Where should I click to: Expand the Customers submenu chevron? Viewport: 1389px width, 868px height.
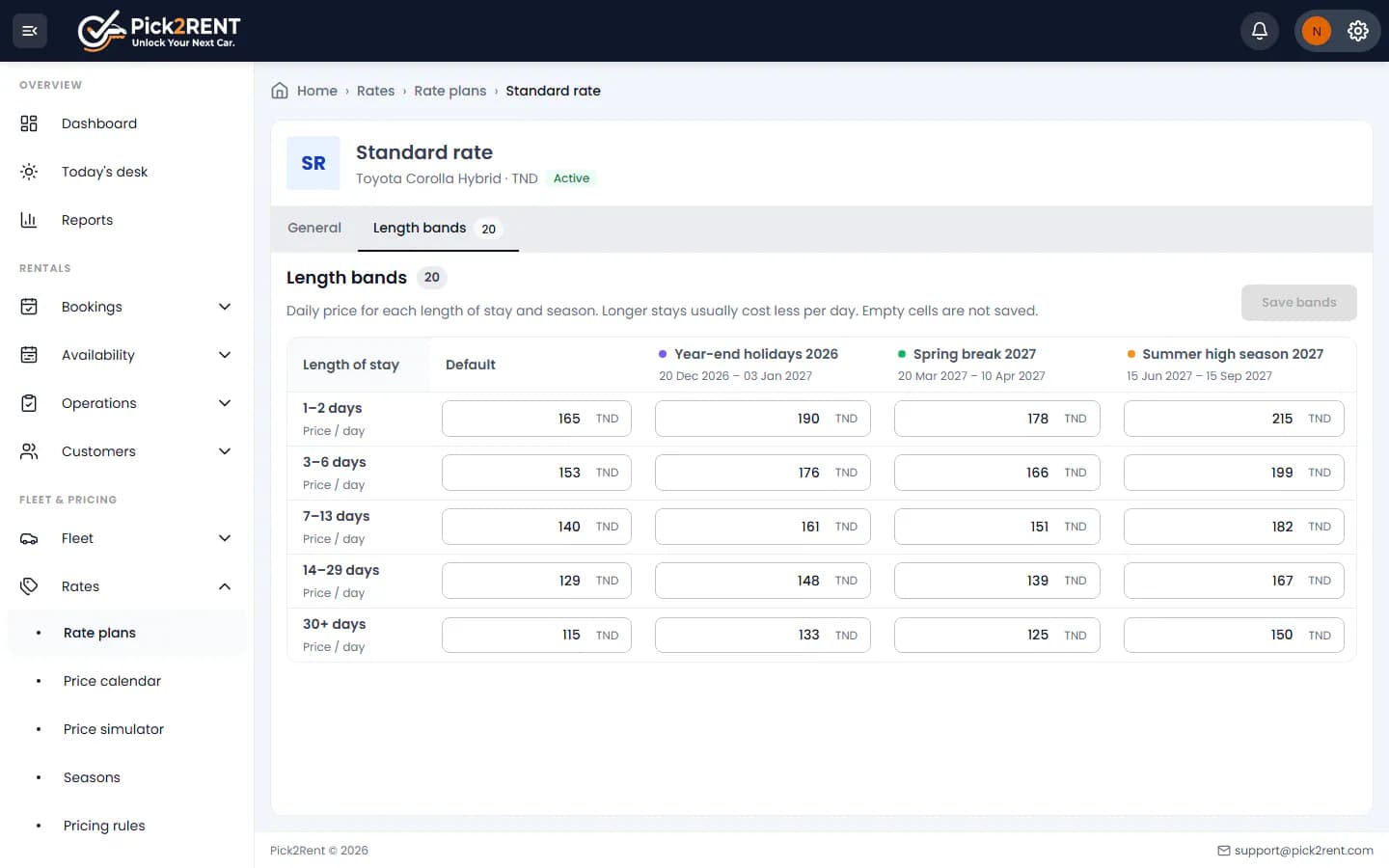[x=225, y=451]
